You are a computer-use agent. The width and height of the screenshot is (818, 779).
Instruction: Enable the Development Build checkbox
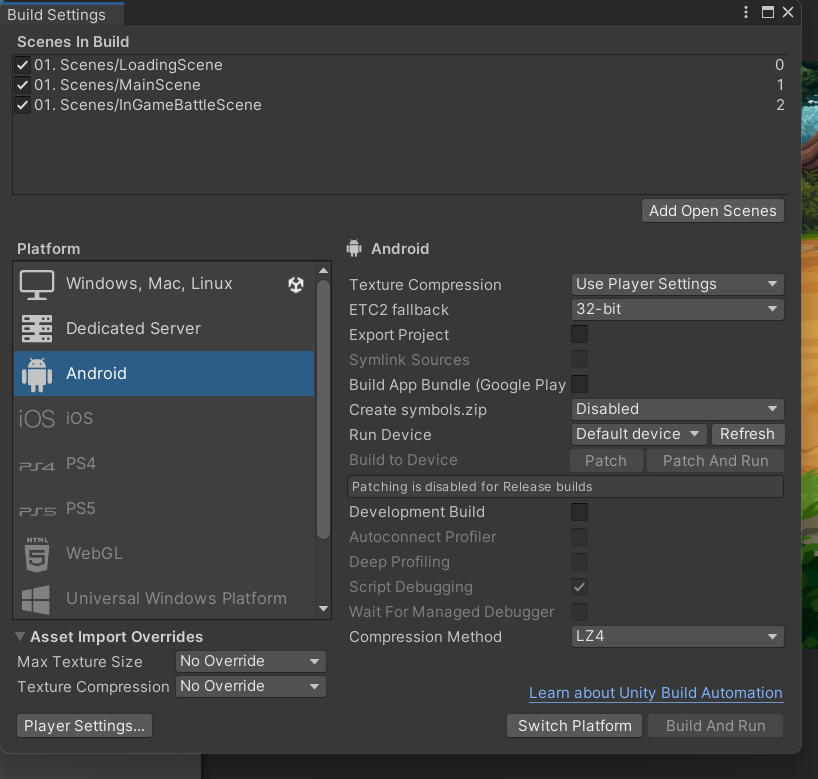(x=579, y=512)
